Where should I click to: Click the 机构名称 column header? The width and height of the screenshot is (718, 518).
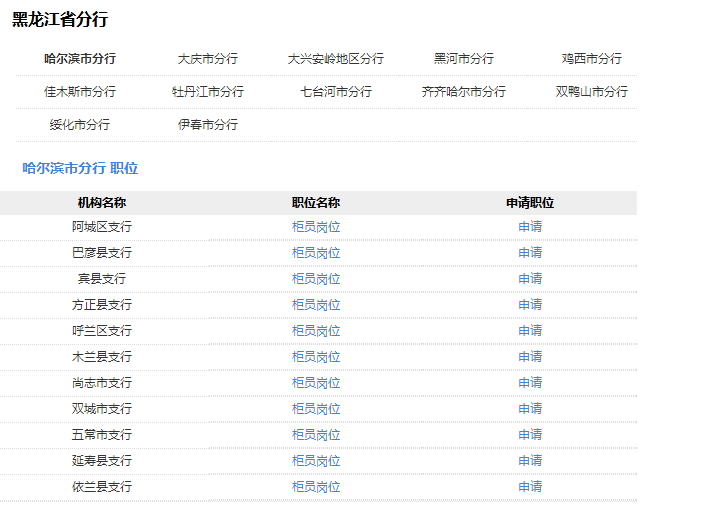click(x=102, y=203)
